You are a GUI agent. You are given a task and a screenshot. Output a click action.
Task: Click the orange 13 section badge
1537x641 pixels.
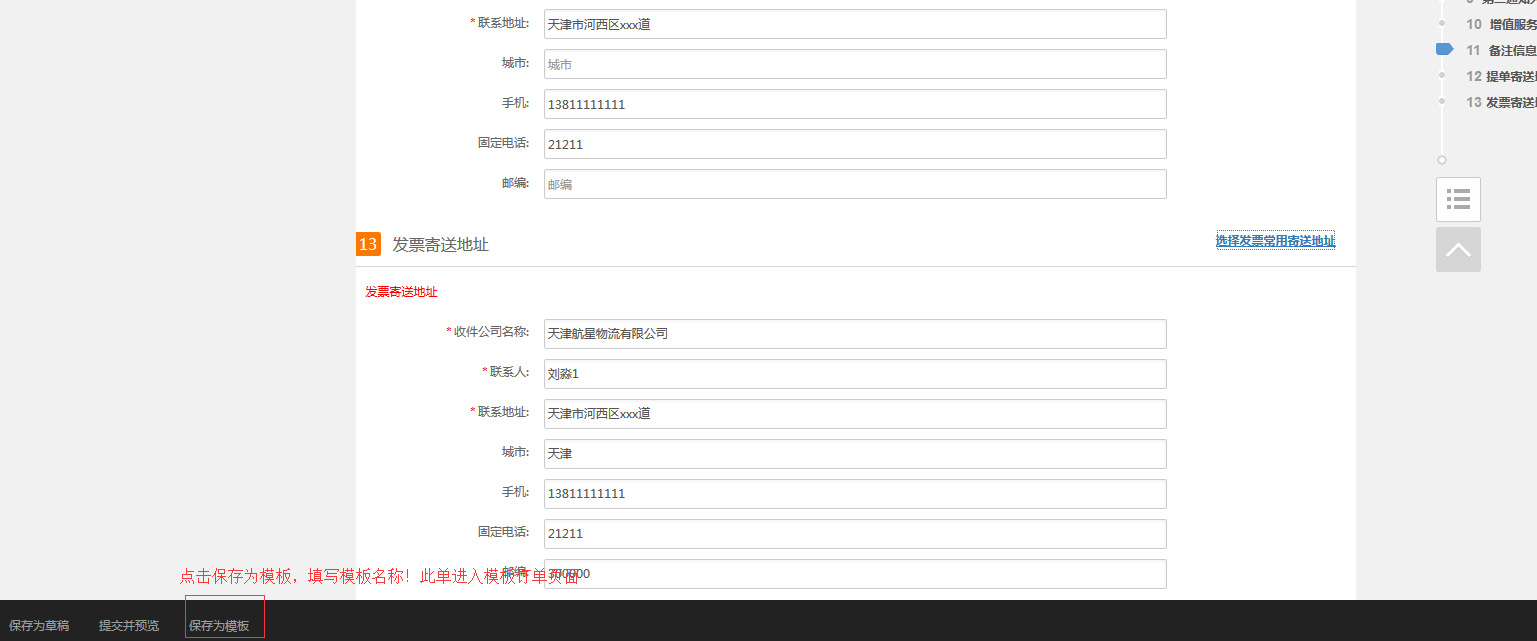point(368,244)
